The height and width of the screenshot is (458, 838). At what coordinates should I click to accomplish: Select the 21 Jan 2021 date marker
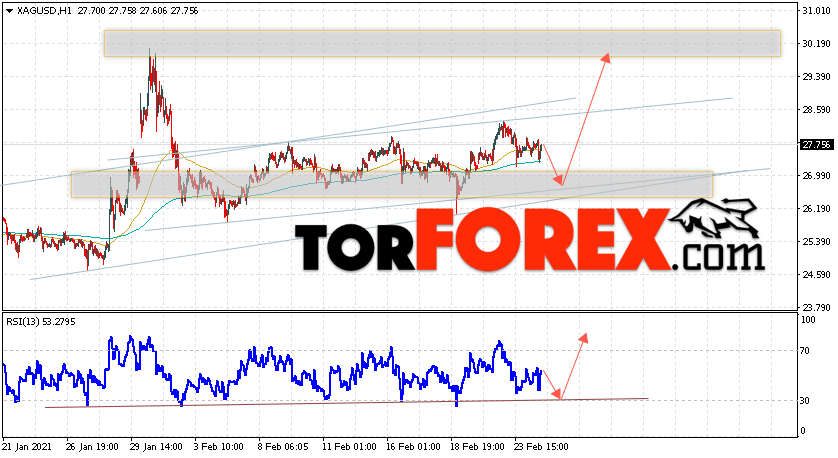[27, 447]
